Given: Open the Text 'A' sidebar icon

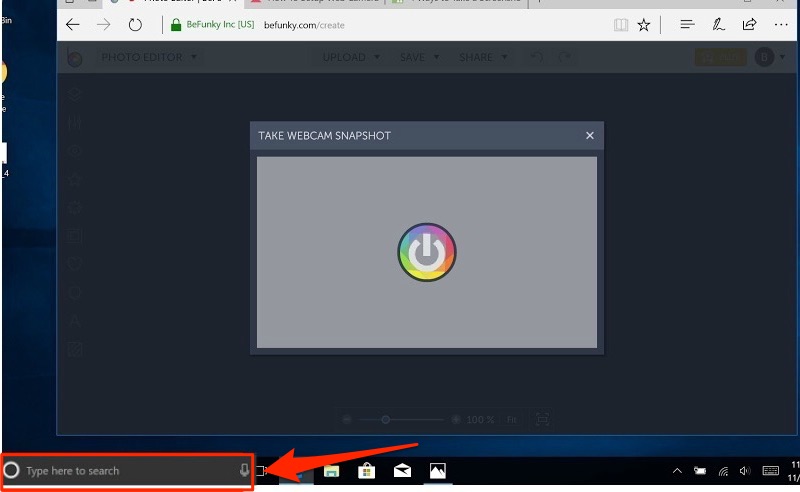Looking at the screenshot, I should point(74,321).
